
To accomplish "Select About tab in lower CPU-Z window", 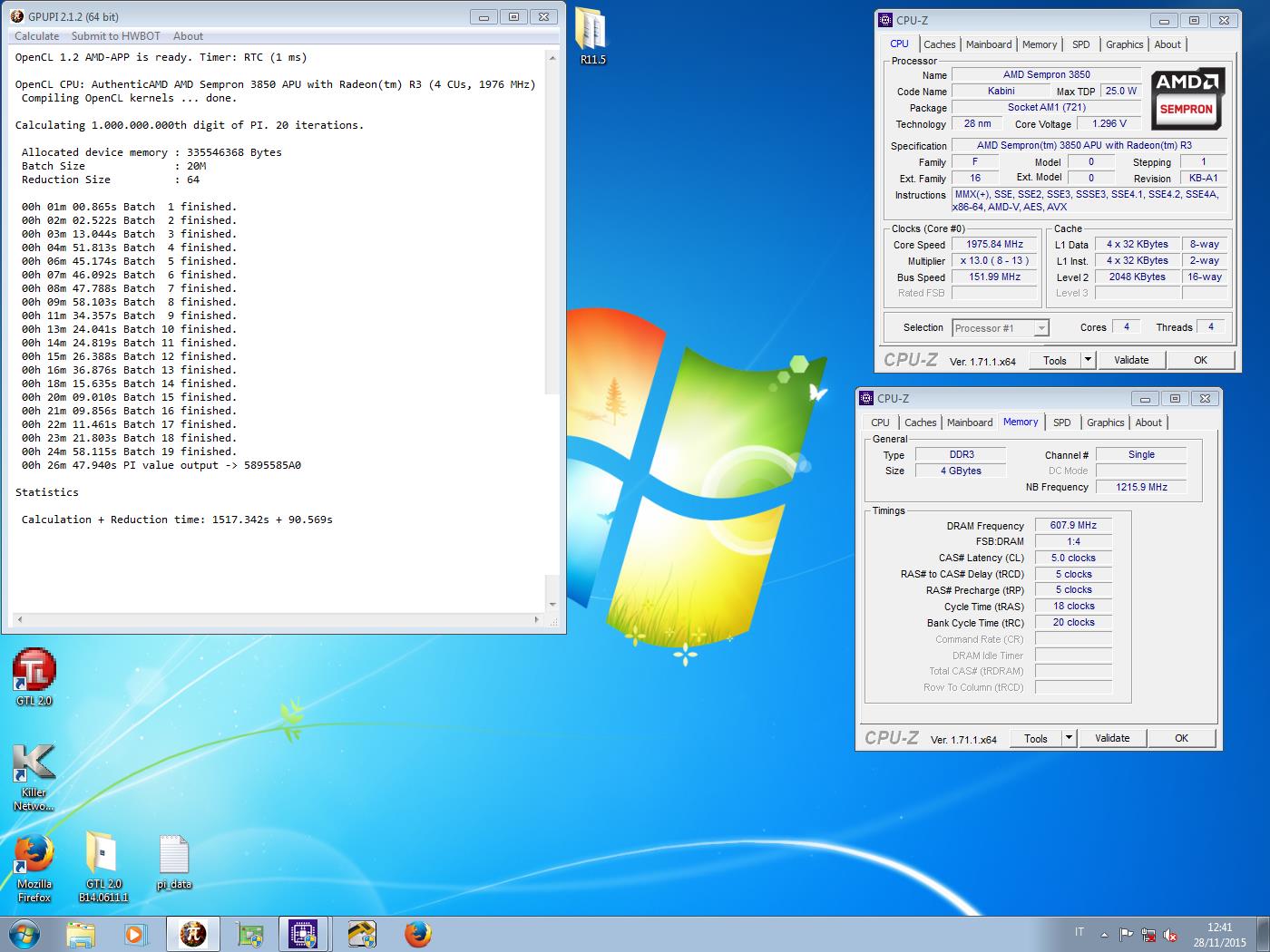I will coord(1148,423).
